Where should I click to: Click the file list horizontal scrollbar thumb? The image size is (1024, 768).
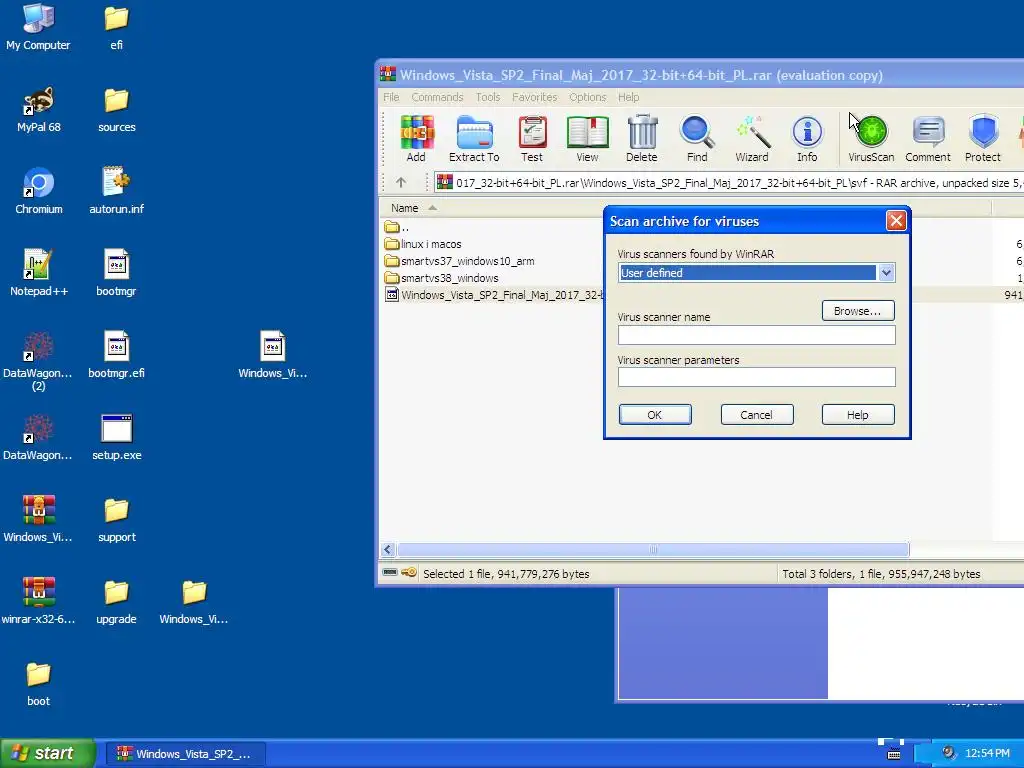[653, 549]
